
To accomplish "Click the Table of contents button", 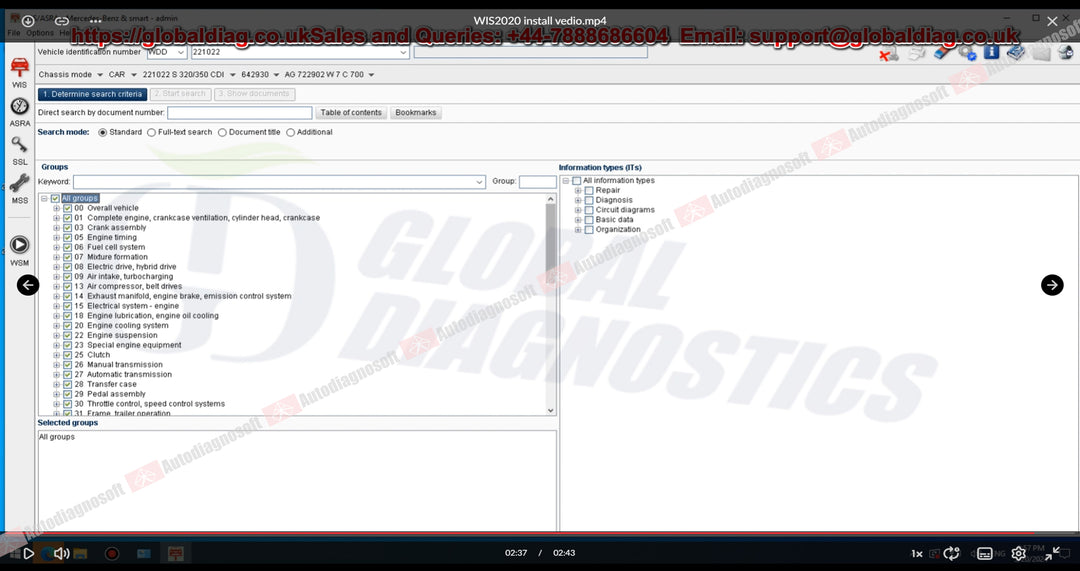I will (351, 113).
